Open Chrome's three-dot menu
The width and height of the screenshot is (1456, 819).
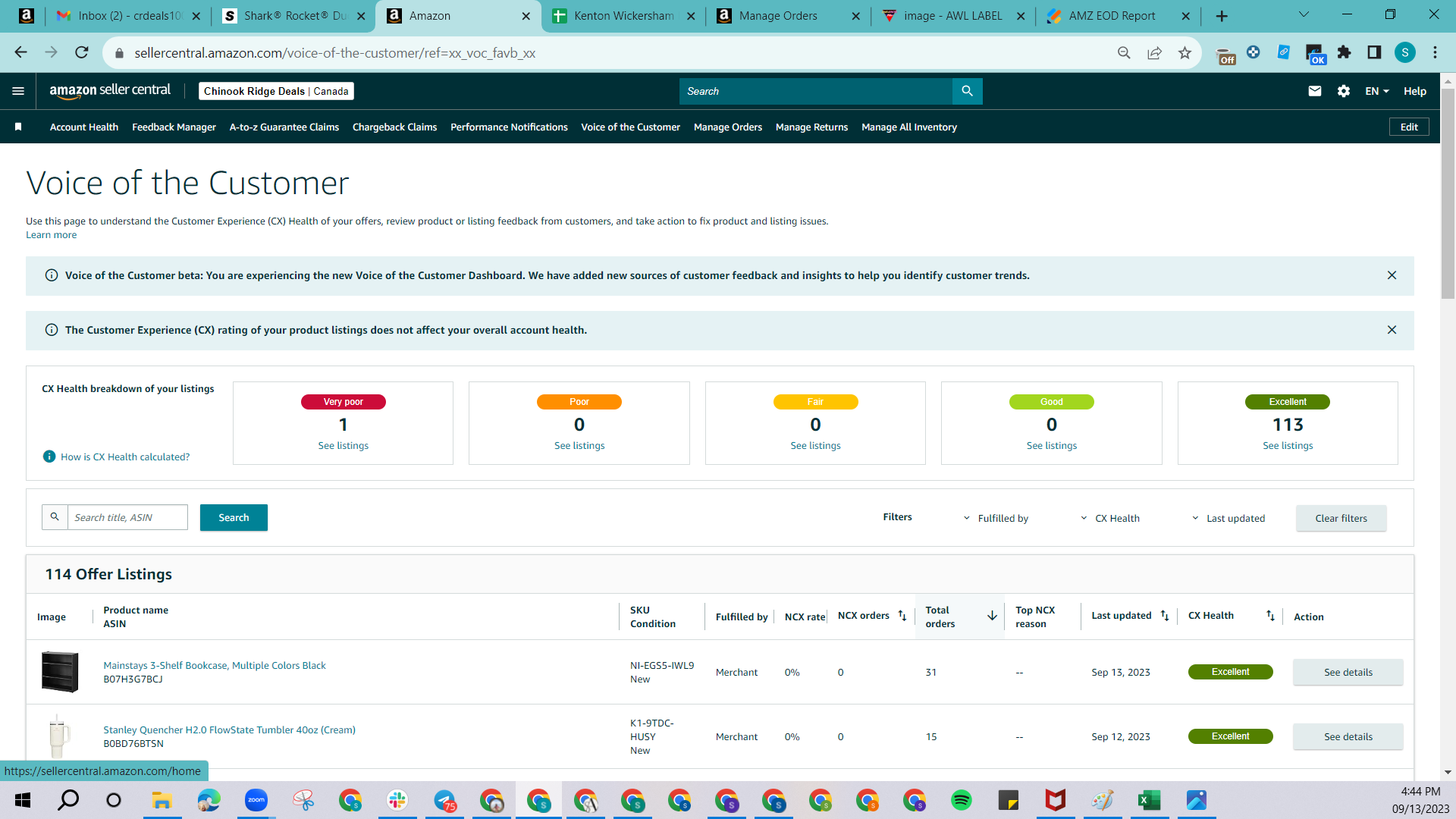(x=1435, y=52)
